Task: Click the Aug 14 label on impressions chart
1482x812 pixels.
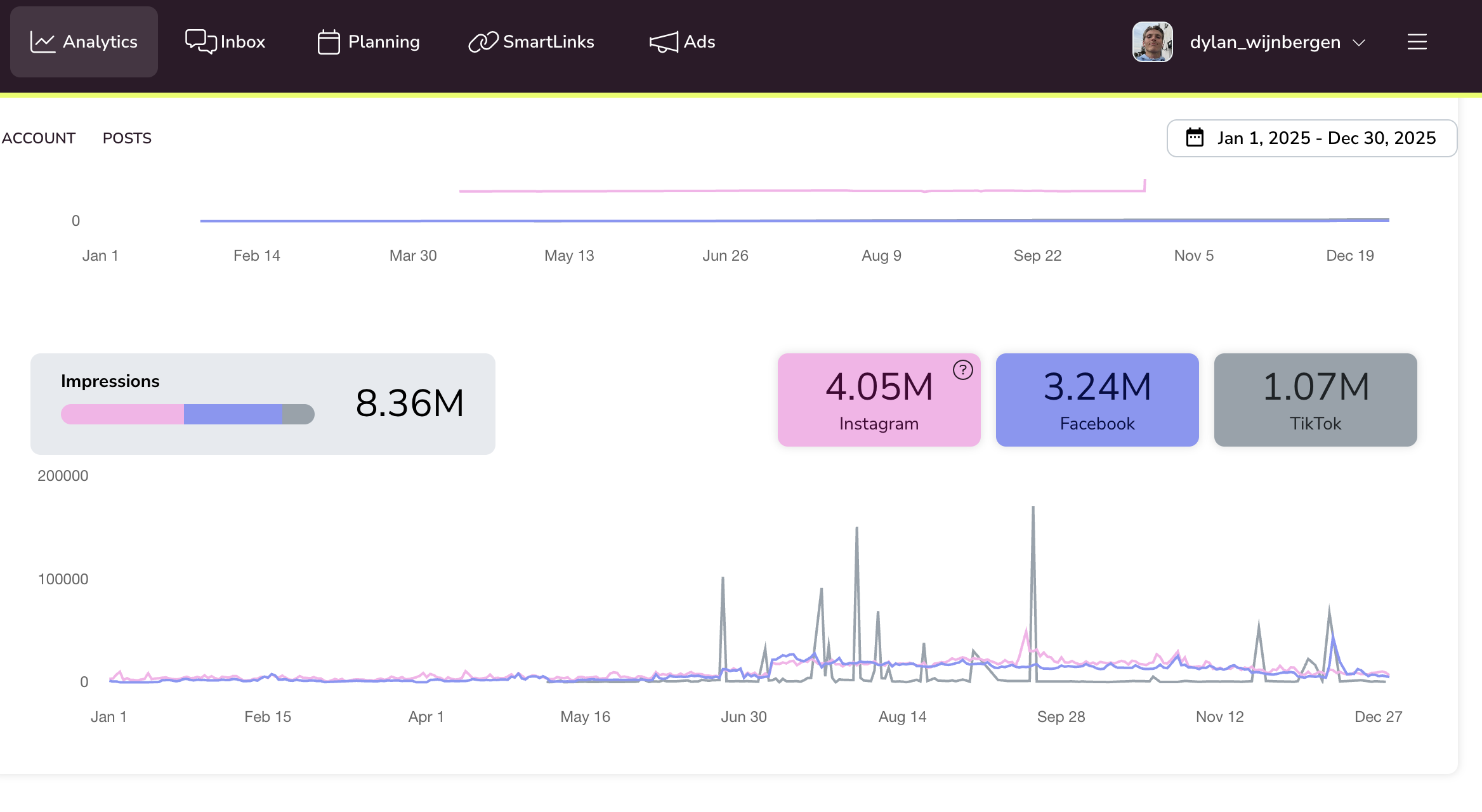Action: click(902, 717)
